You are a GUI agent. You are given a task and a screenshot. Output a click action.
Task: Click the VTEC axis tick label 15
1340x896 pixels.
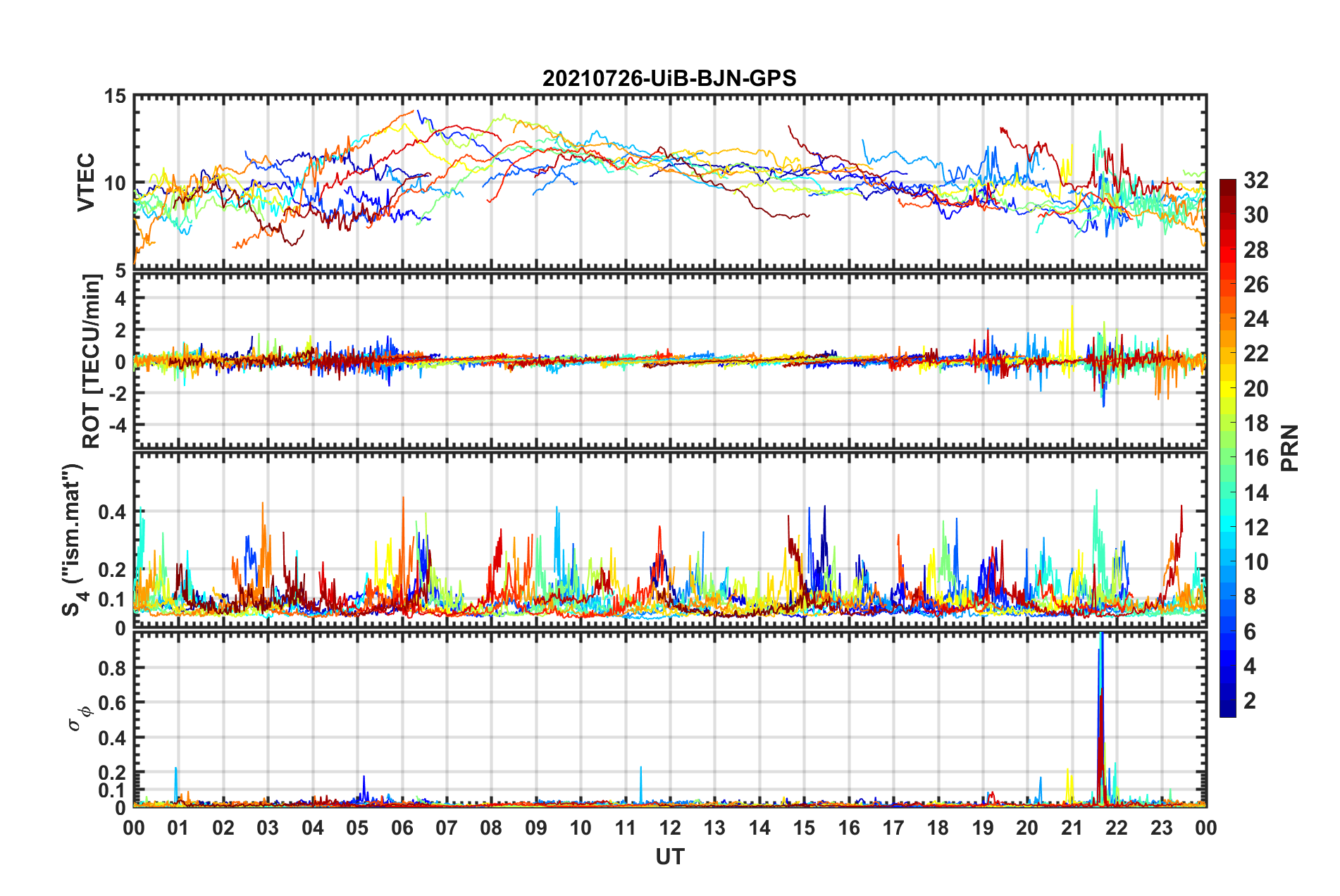(115, 96)
